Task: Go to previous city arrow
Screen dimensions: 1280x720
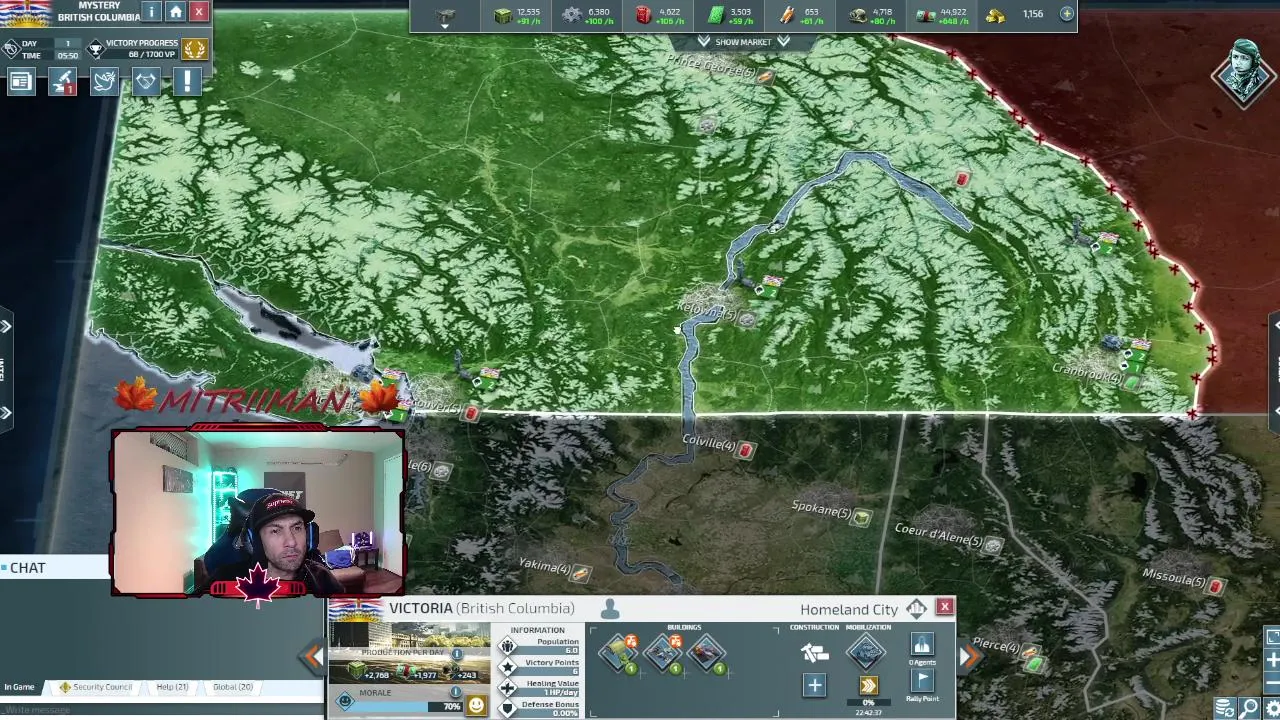Action: (x=313, y=656)
